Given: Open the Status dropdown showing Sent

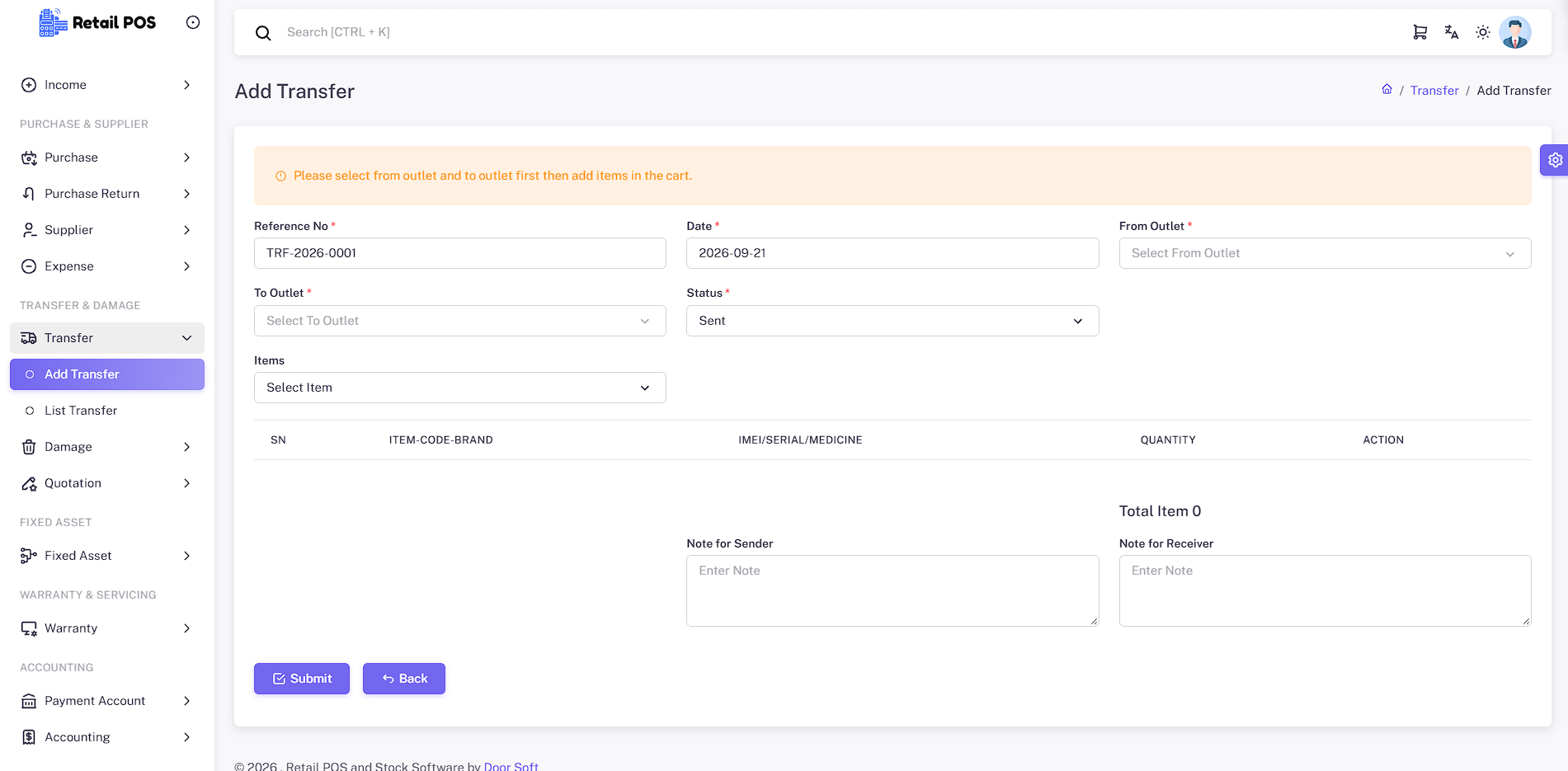Looking at the screenshot, I should click(x=892, y=321).
